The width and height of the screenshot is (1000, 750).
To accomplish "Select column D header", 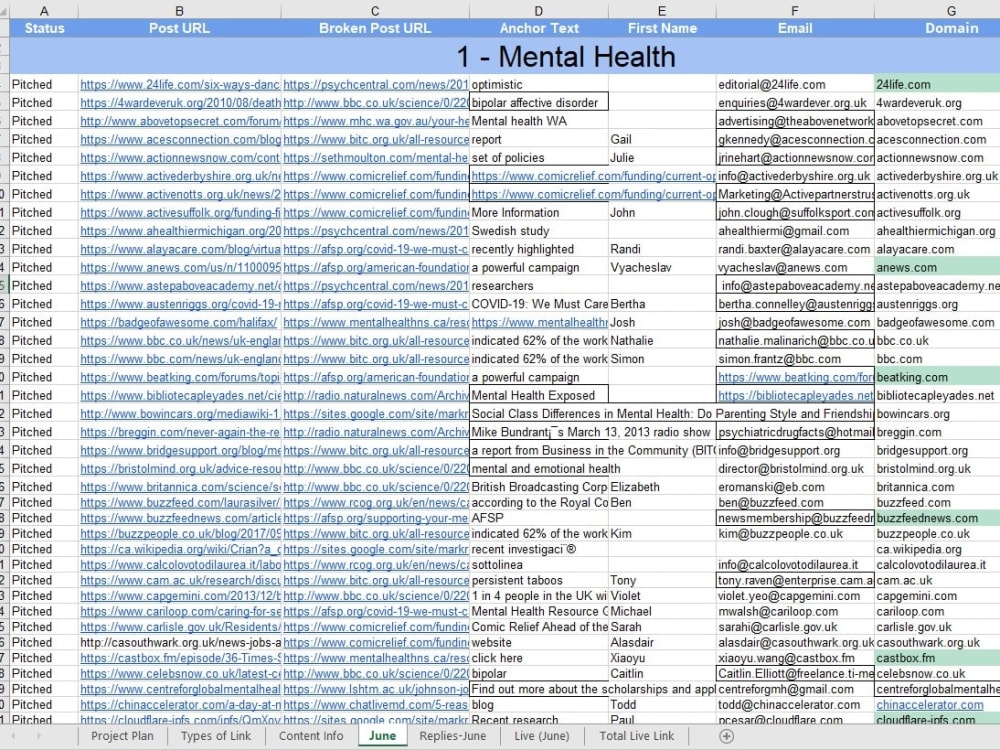I will click(539, 10).
